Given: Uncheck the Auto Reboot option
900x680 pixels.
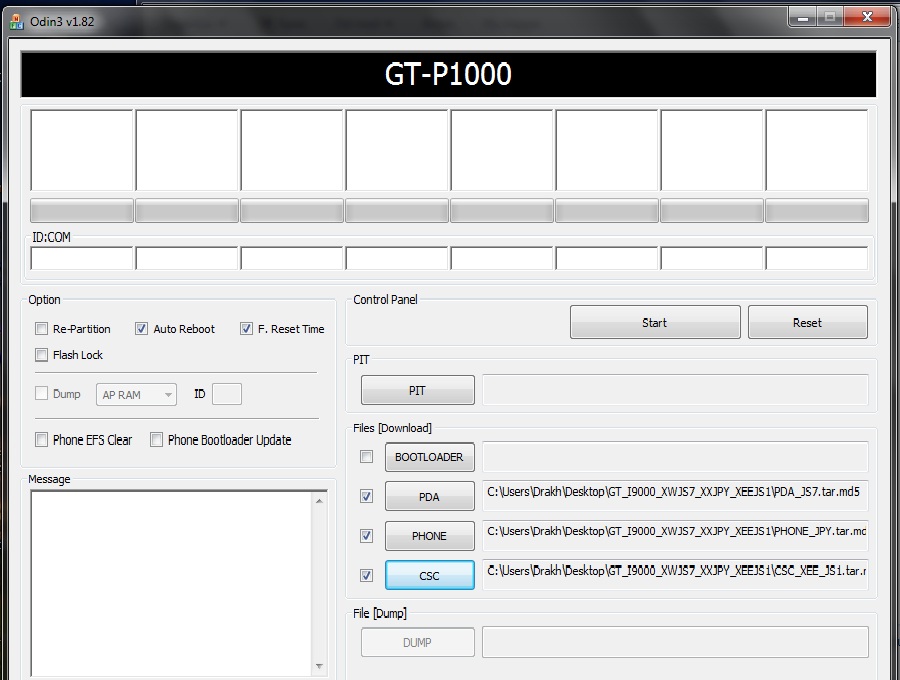Looking at the screenshot, I should [x=141, y=329].
